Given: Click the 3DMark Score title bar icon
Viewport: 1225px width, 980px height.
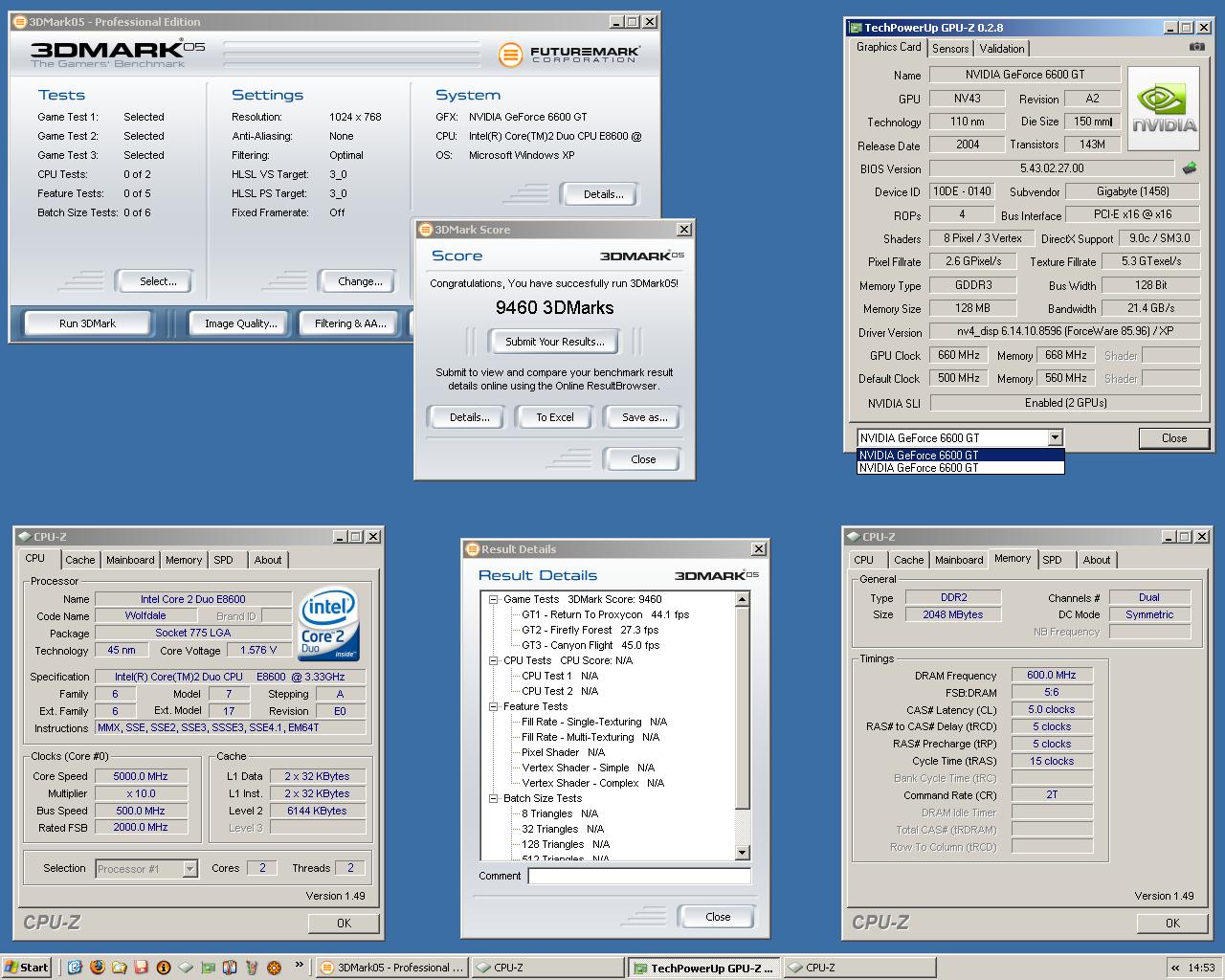Looking at the screenshot, I should pyautogui.click(x=426, y=230).
